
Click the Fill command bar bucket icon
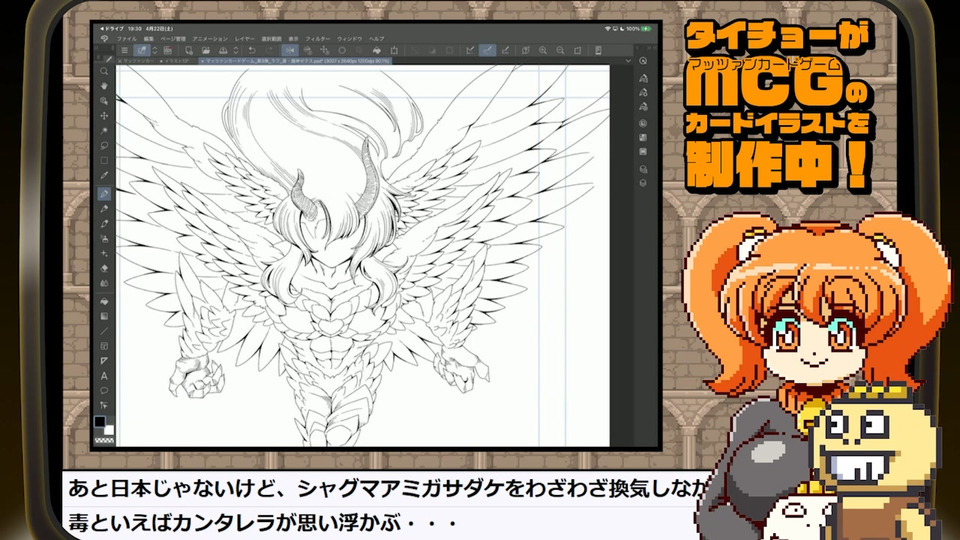pyautogui.click(x=377, y=50)
